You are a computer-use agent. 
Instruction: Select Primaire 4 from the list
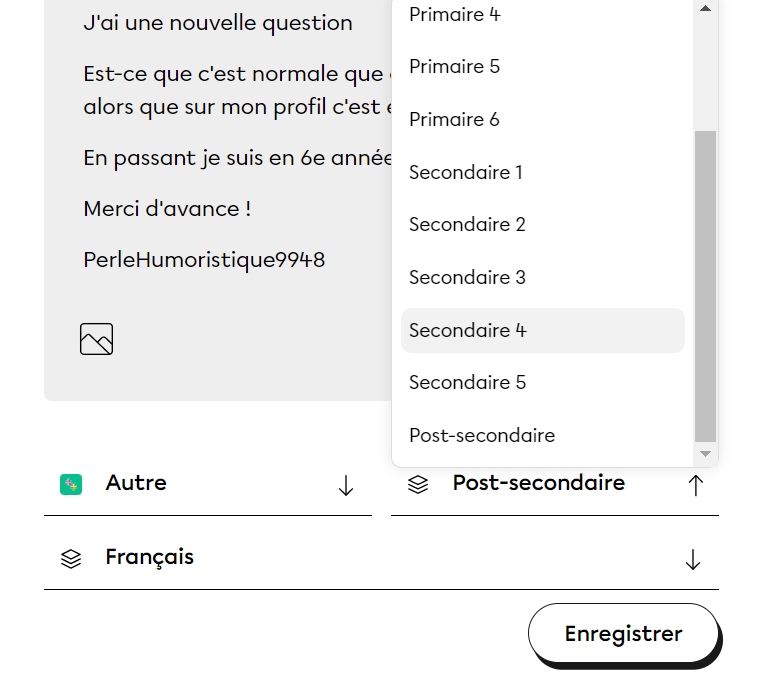click(x=455, y=14)
